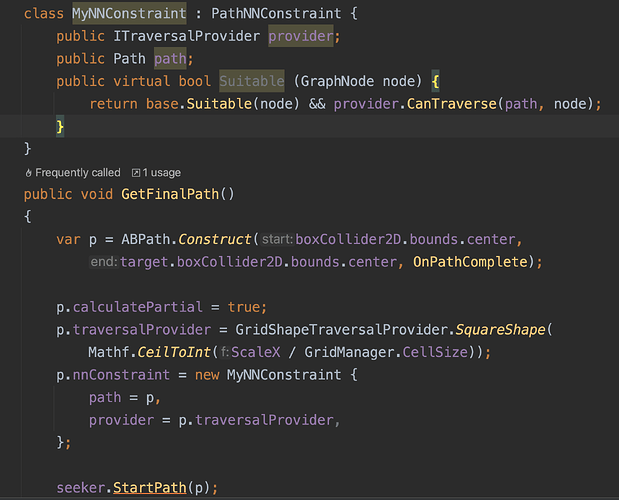Click the usage arrow icon before '1 usage'
This screenshot has width=619, height=500.
[x=136, y=173]
